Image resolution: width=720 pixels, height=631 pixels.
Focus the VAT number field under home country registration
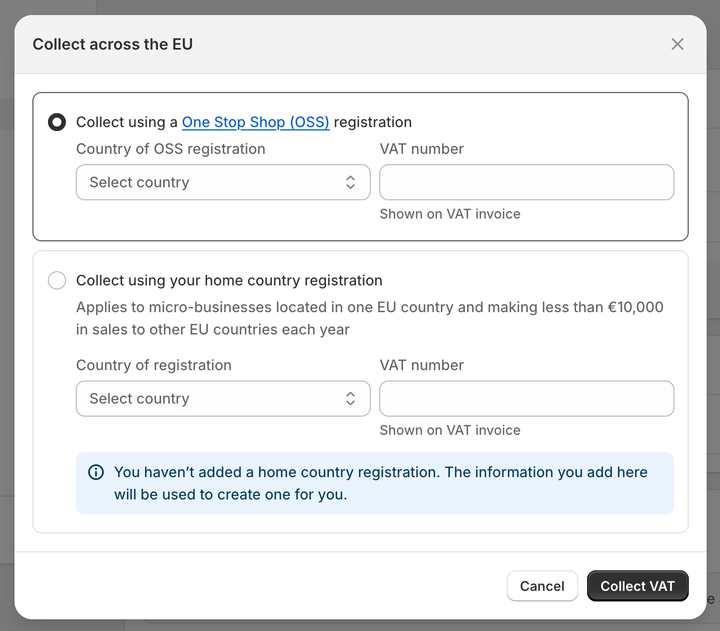pyautogui.click(x=527, y=399)
